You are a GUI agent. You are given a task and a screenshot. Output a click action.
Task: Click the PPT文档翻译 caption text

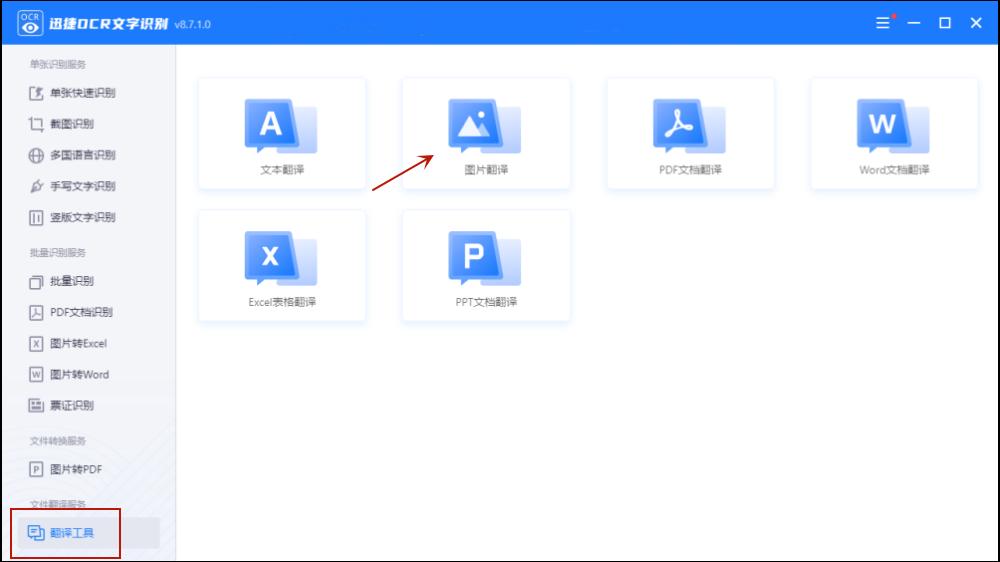[x=486, y=302]
